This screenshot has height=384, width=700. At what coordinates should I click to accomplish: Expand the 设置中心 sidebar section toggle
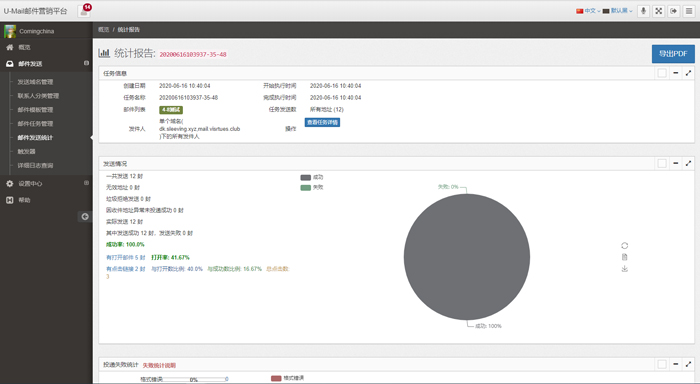(86, 183)
